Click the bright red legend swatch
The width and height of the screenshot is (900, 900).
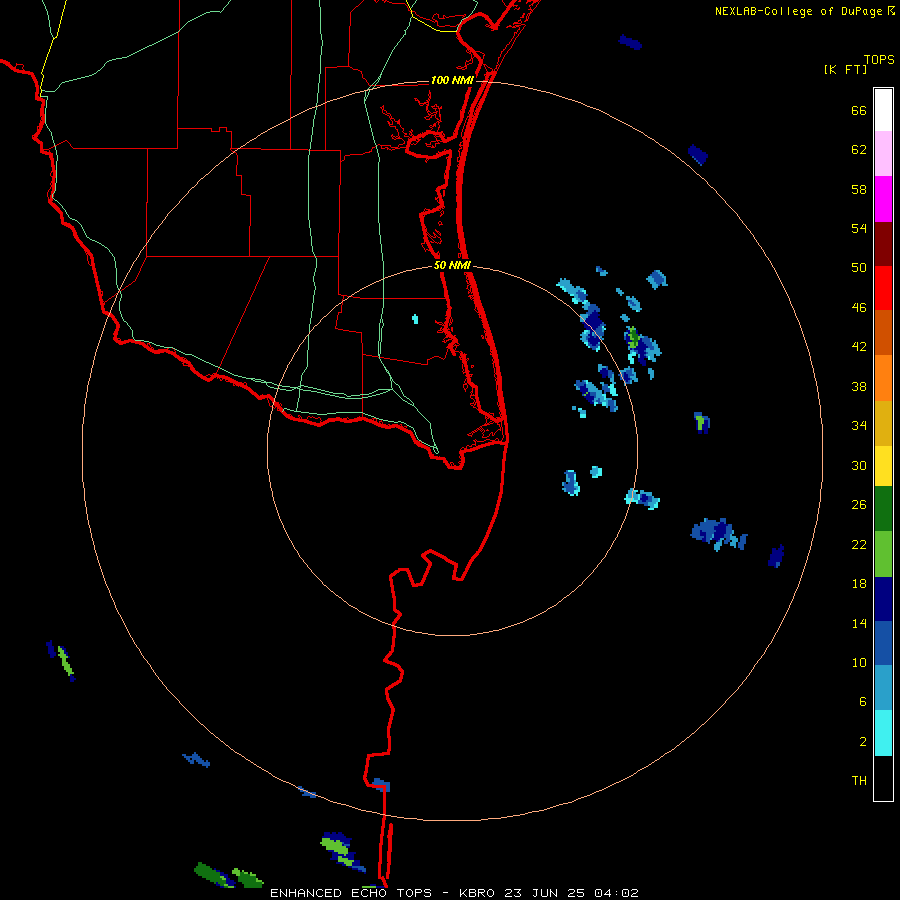coord(883,288)
